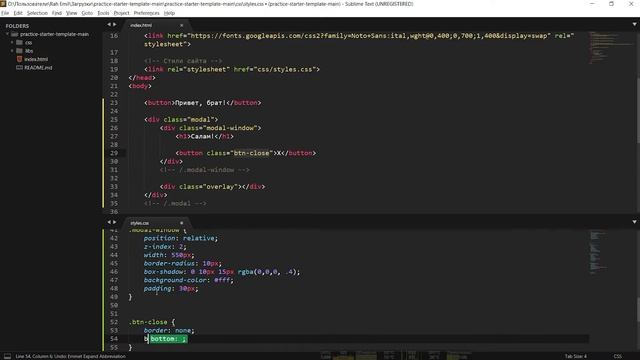
Task: Click line number 29 in index.html
Action: click(x=114, y=153)
